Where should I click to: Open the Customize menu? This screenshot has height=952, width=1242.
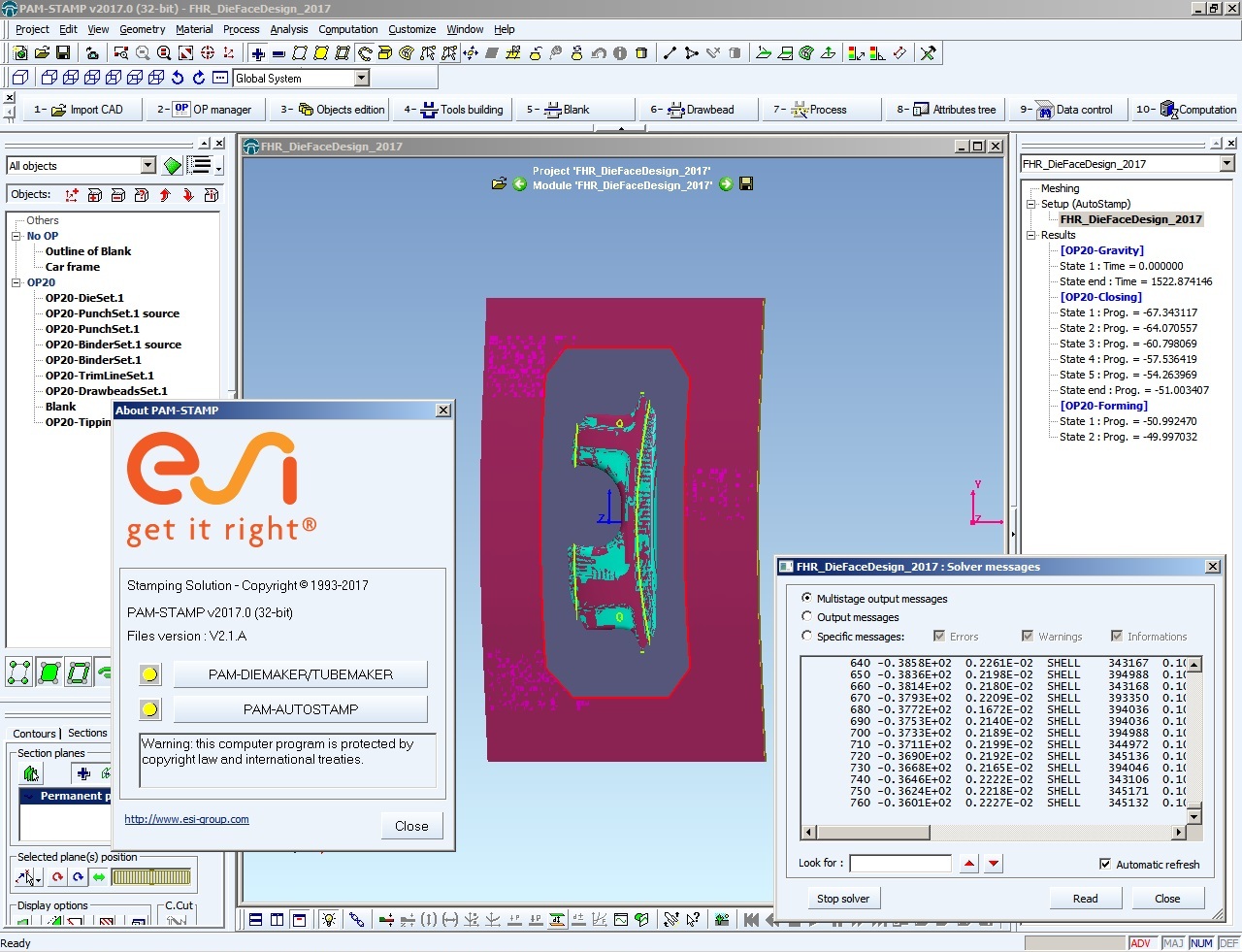tap(412, 29)
